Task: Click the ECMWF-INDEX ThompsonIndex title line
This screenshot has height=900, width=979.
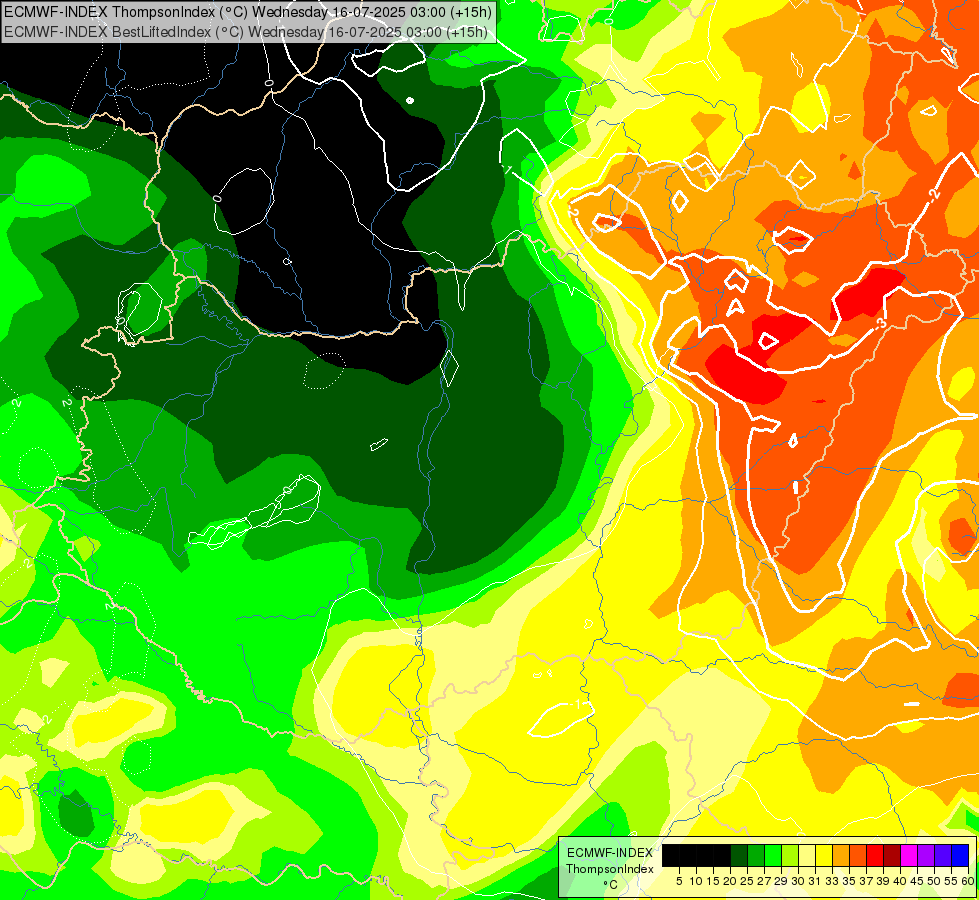Action: [248, 11]
